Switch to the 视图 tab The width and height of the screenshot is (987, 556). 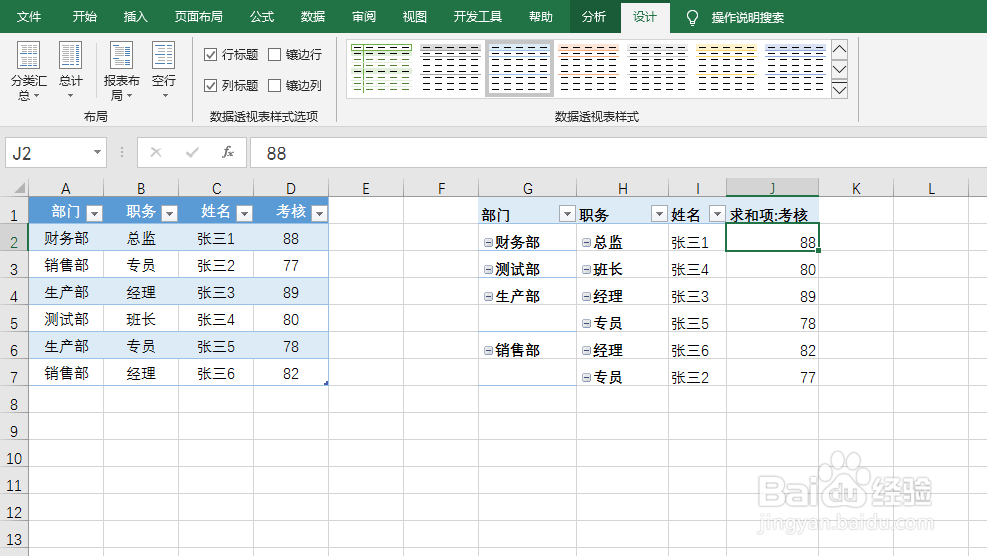click(x=415, y=17)
